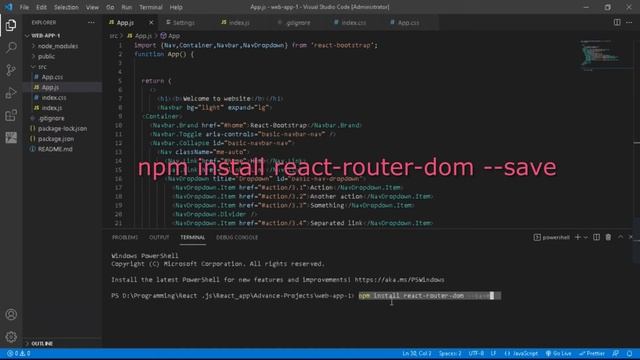Split the editor to the right
Image resolution: width=640 pixels, height=360 pixels.
pyautogui.click(x=617, y=22)
